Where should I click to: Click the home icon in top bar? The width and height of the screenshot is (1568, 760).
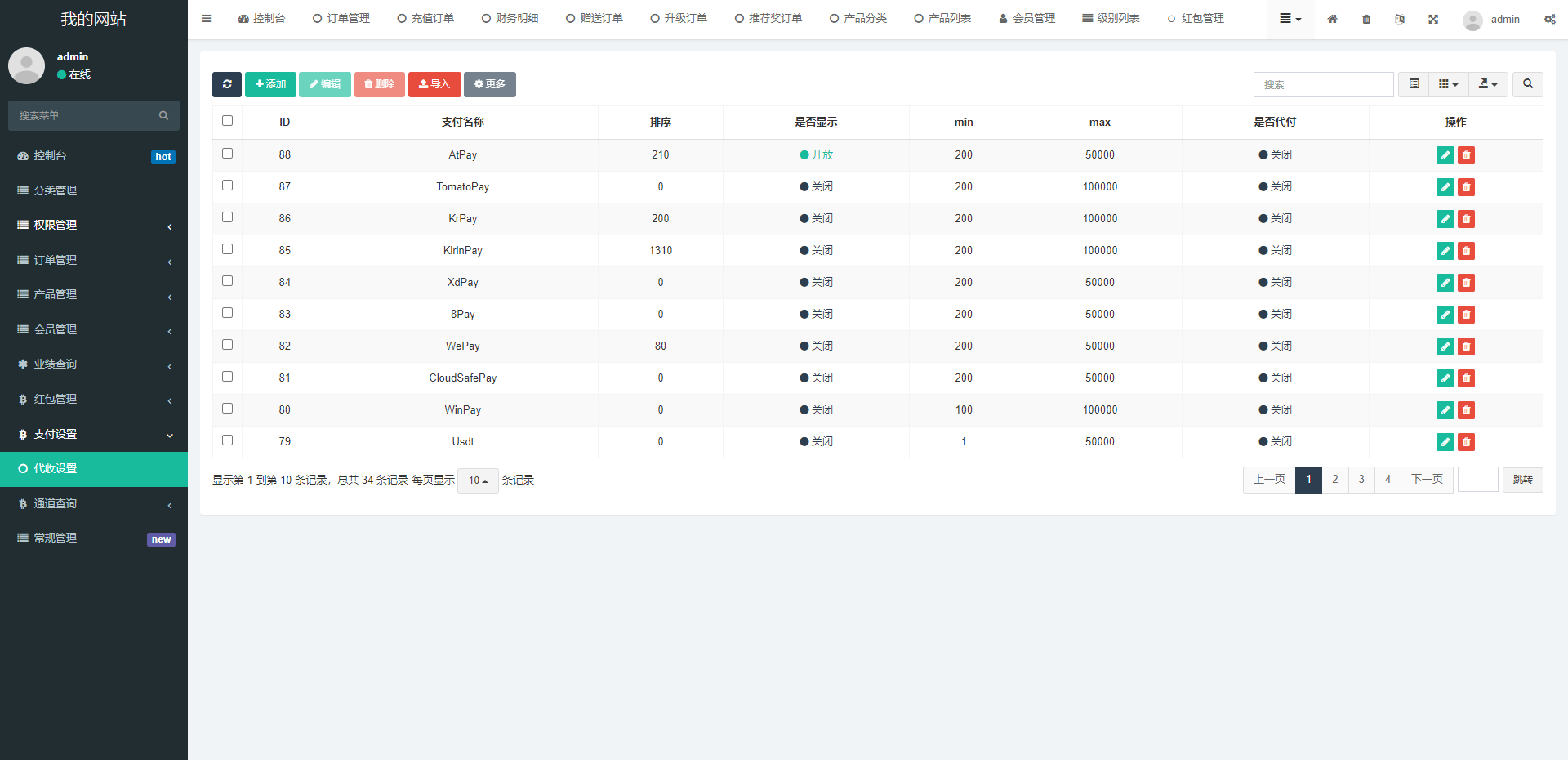click(x=1332, y=19)
